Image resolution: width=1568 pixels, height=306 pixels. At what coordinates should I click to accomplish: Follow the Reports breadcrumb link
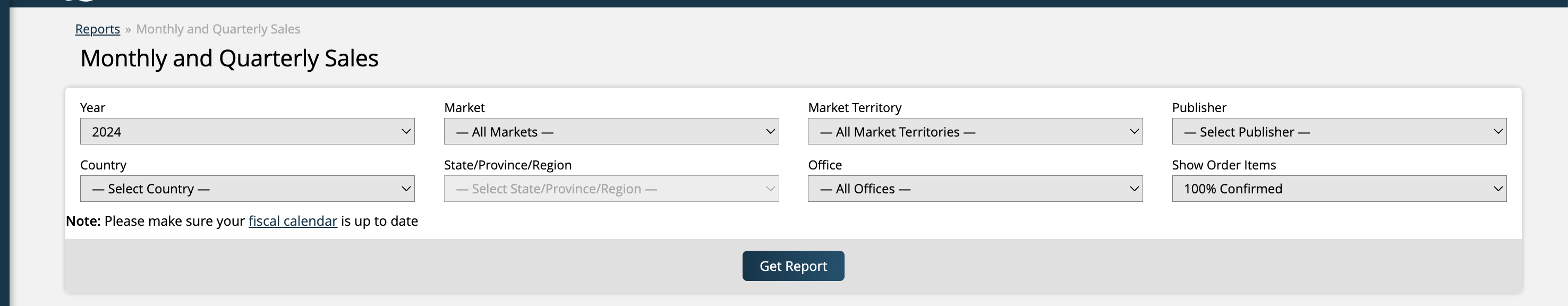[97, 29]
